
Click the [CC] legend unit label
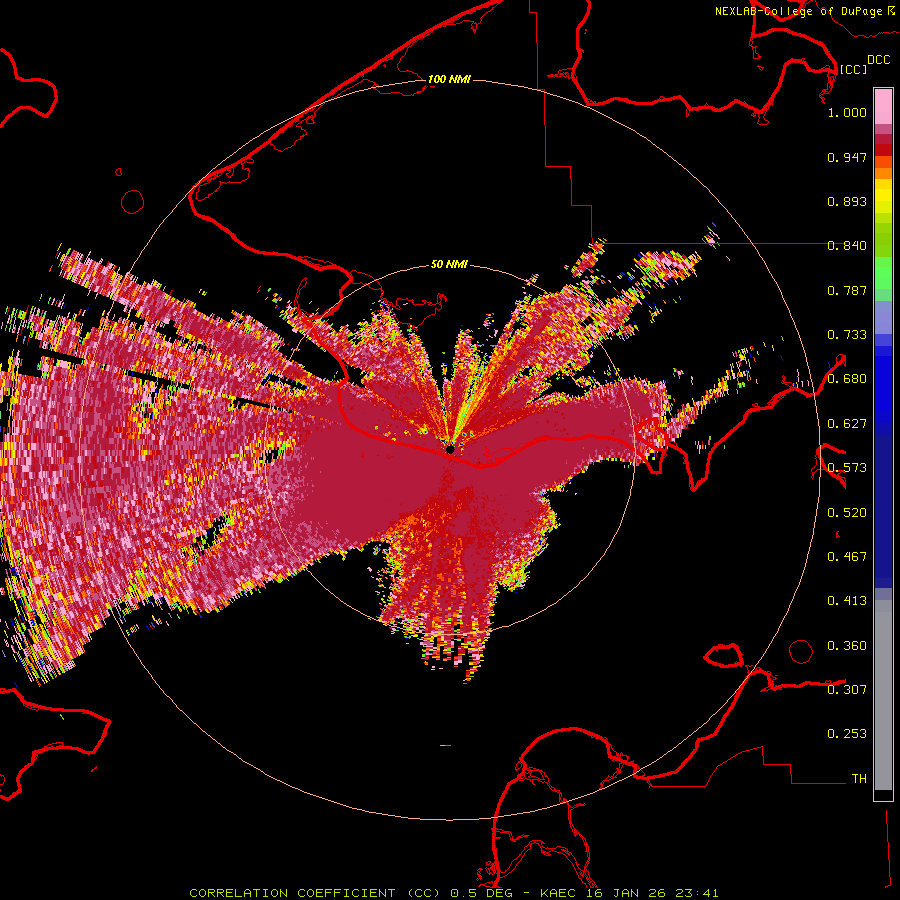[x=853, y=69]
